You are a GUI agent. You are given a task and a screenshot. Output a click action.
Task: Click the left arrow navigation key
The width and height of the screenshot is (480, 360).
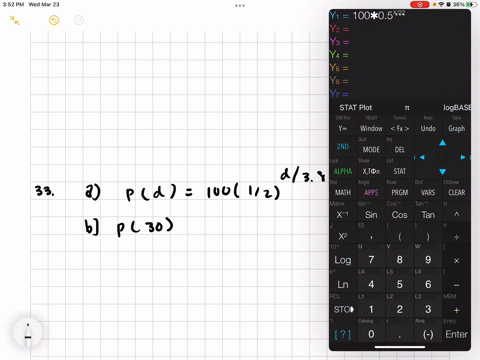(x=422, y=157)
